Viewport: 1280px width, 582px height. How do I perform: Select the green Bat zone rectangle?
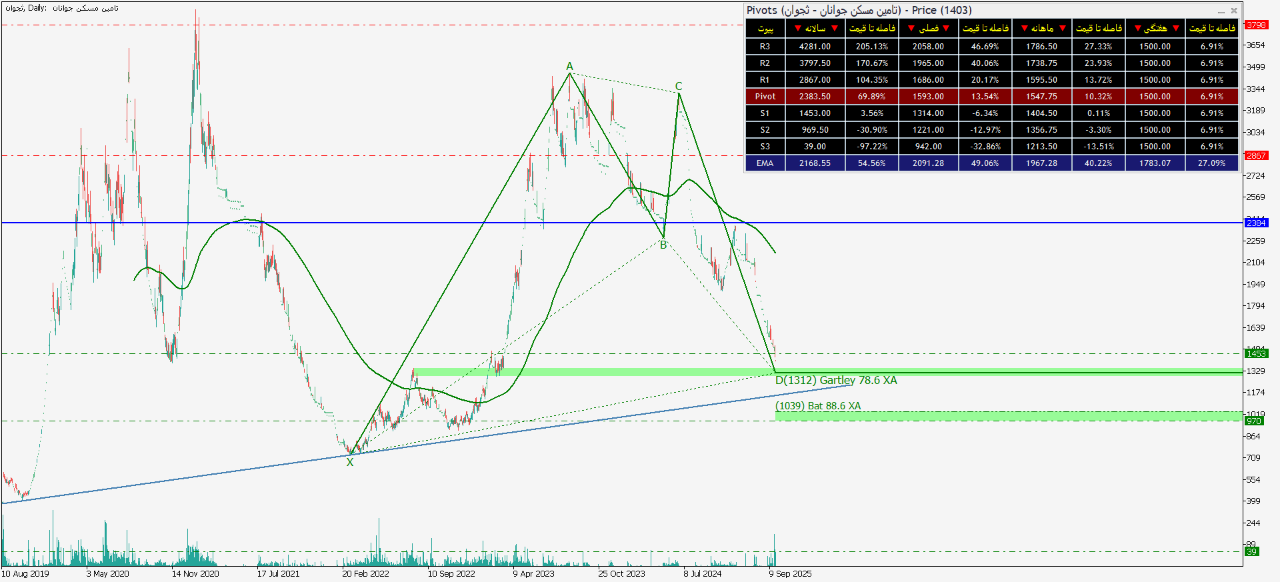[1000, 415]
